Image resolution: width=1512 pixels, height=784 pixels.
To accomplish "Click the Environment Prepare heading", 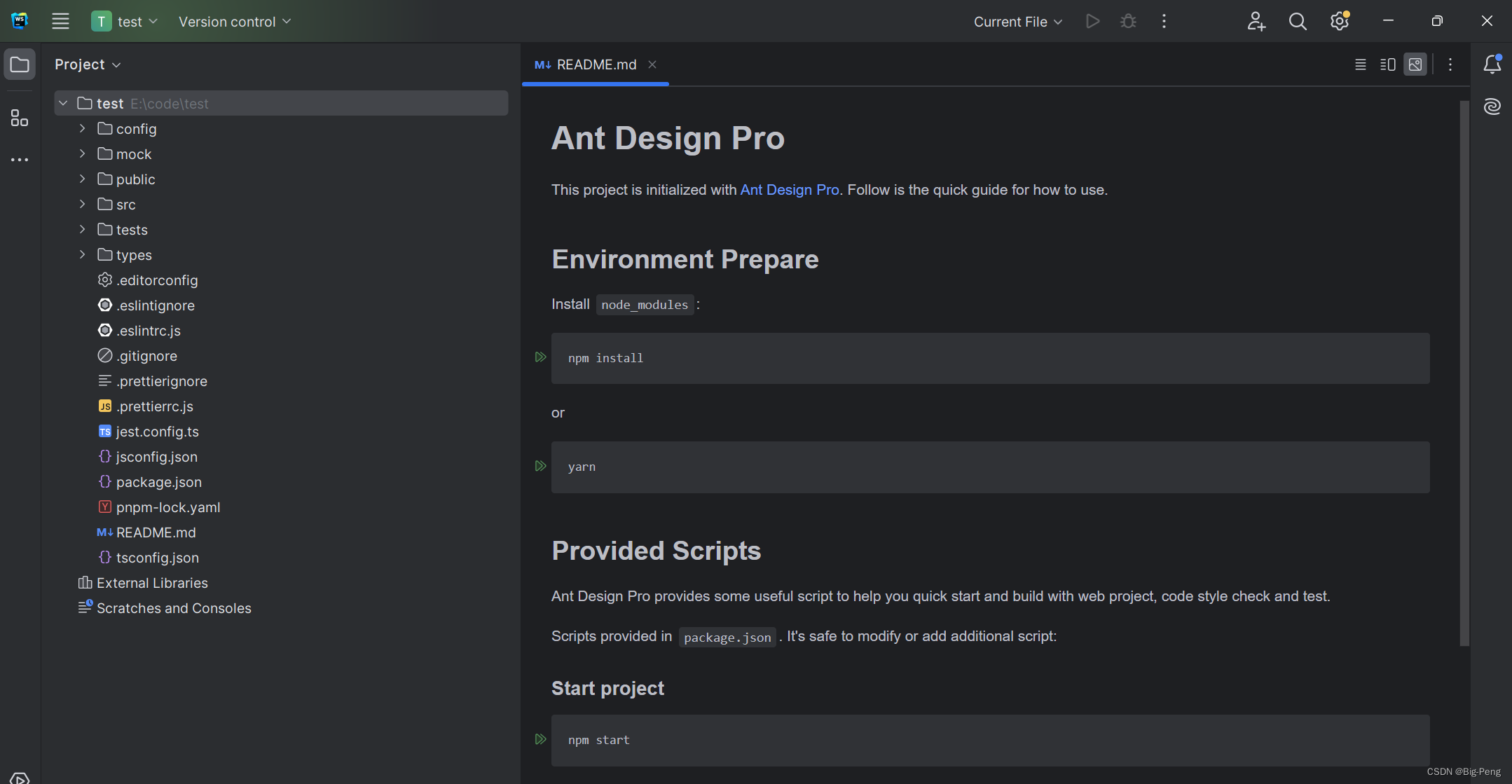I will tap(685, 259).
